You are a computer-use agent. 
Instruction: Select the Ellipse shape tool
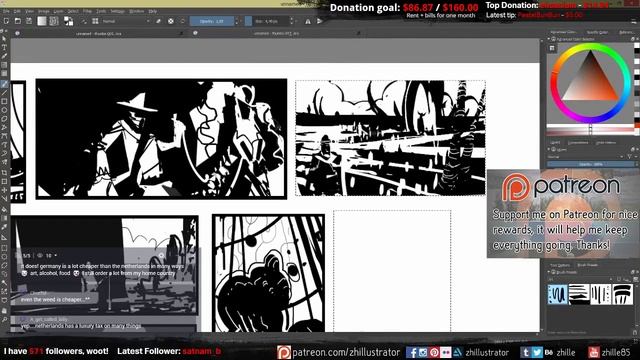tap(4, 110)
